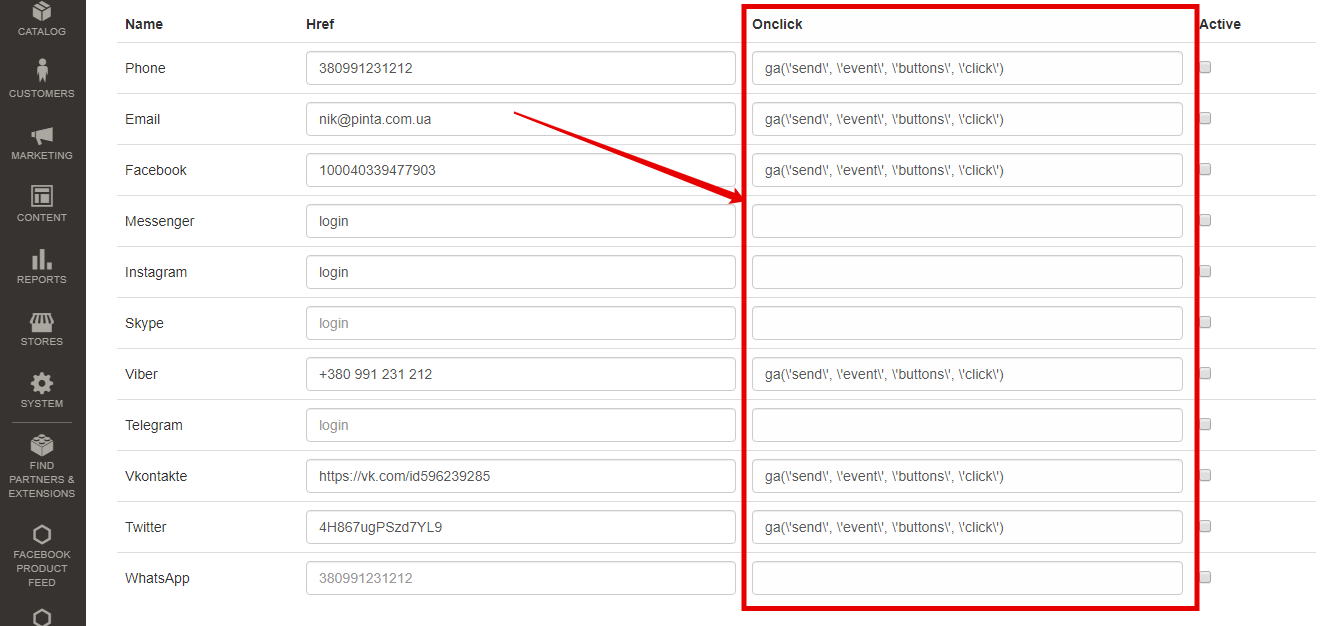The height and width of the screenshot is (626, 1322).
Task: Select the empty Telegram Onclick field
Action: coord(967,425)
